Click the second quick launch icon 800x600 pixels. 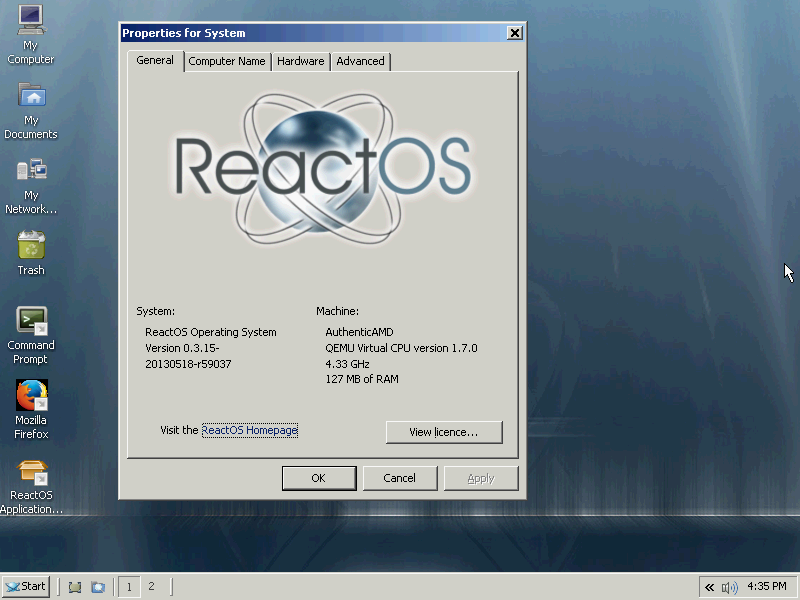click(x=98, y=587)
